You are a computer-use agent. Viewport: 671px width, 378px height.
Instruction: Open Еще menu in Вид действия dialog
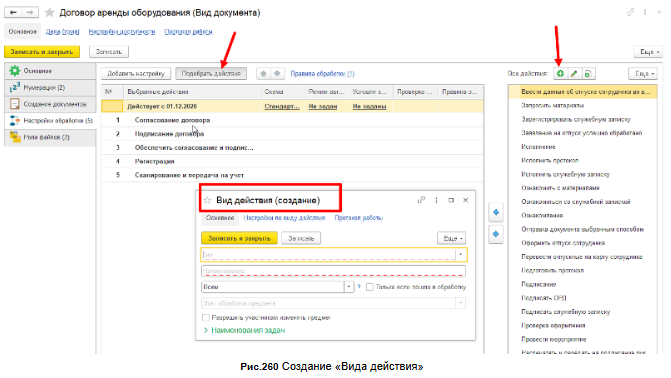pyautogui.click(x=451, y=238)
